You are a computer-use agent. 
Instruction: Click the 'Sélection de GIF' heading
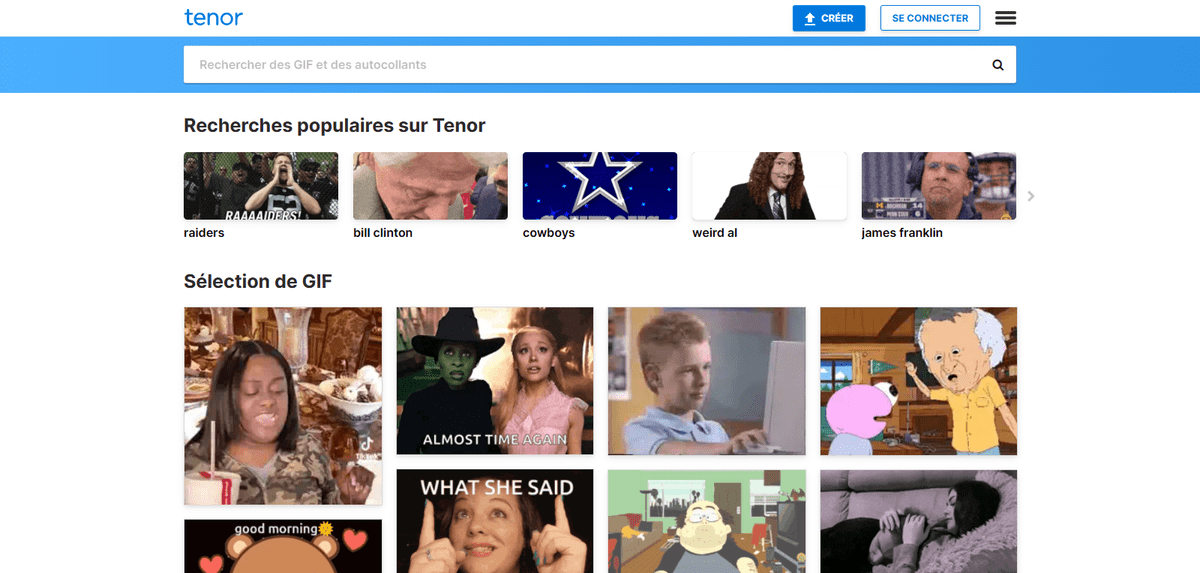click(258, 282)
